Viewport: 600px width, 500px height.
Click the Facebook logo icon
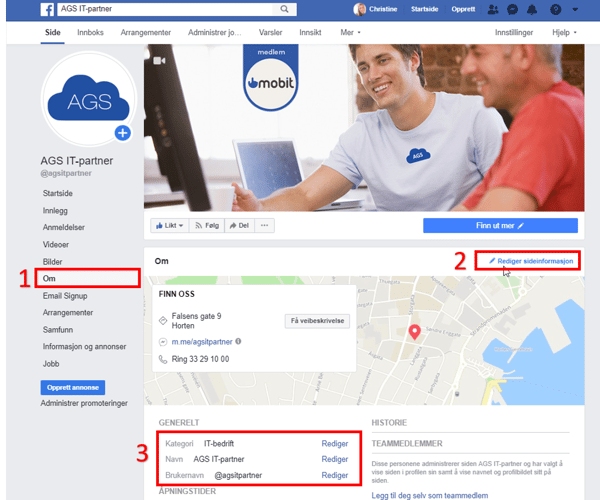(47, 9)
